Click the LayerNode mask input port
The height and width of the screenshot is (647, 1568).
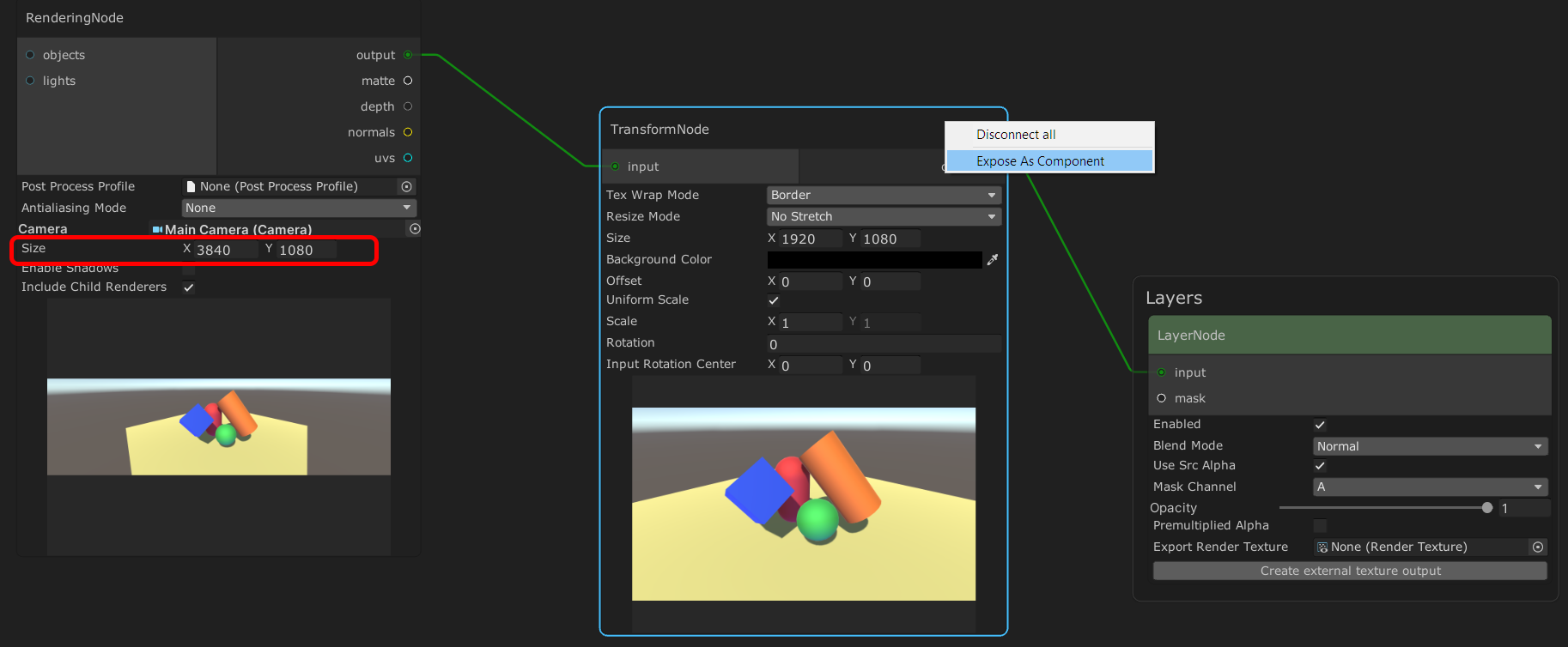(1162, 398)
